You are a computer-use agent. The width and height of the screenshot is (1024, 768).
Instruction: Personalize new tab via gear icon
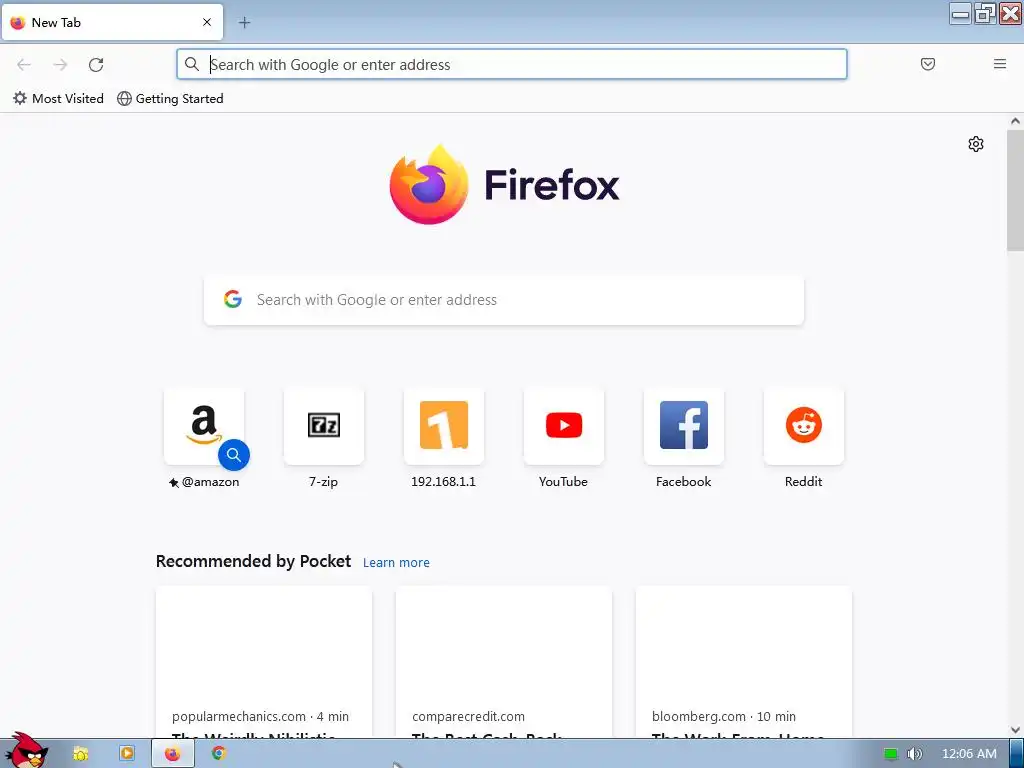pyautogui.click(x=976, y=144)
